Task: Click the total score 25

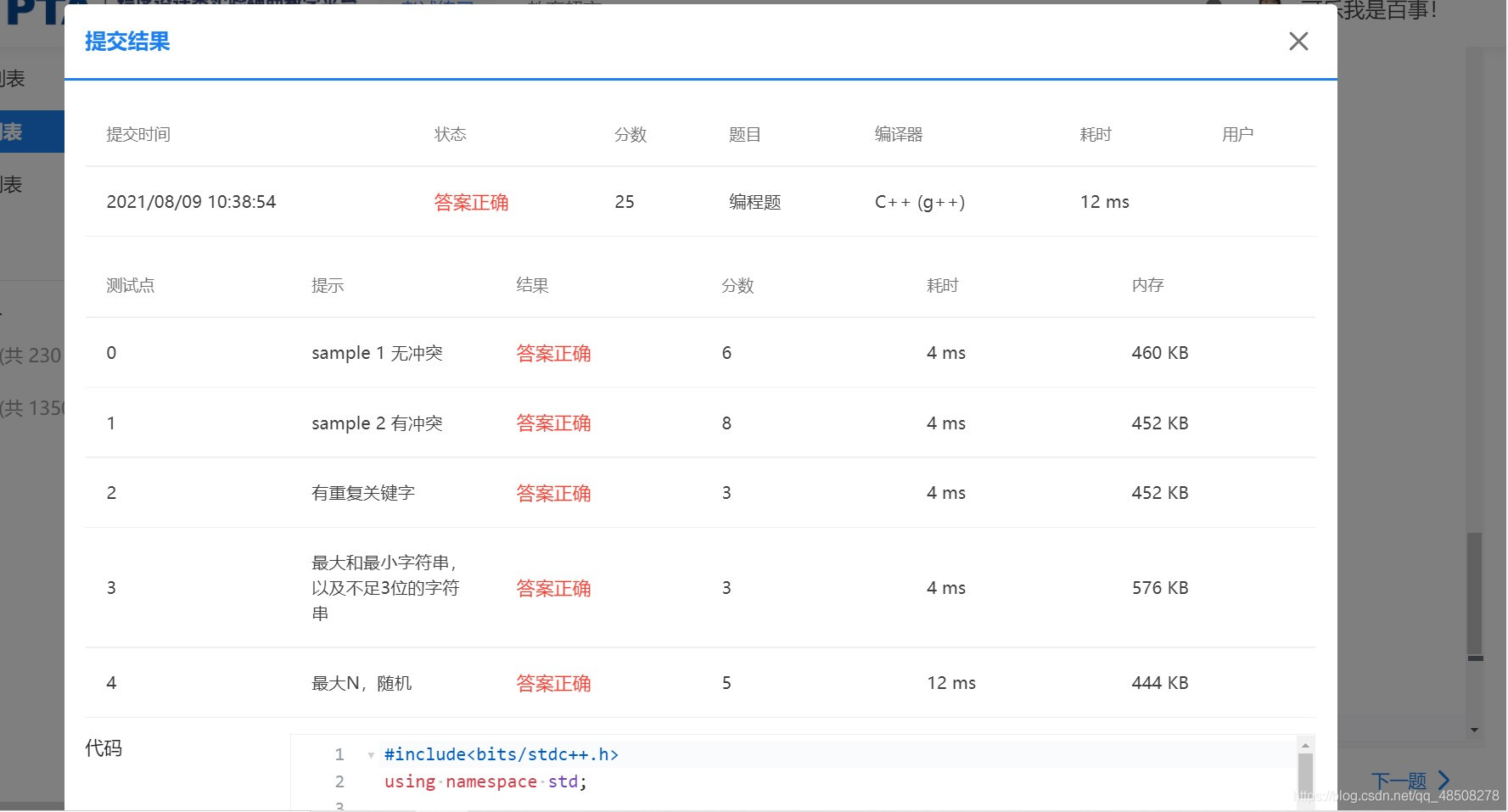Action: point(625,202)
